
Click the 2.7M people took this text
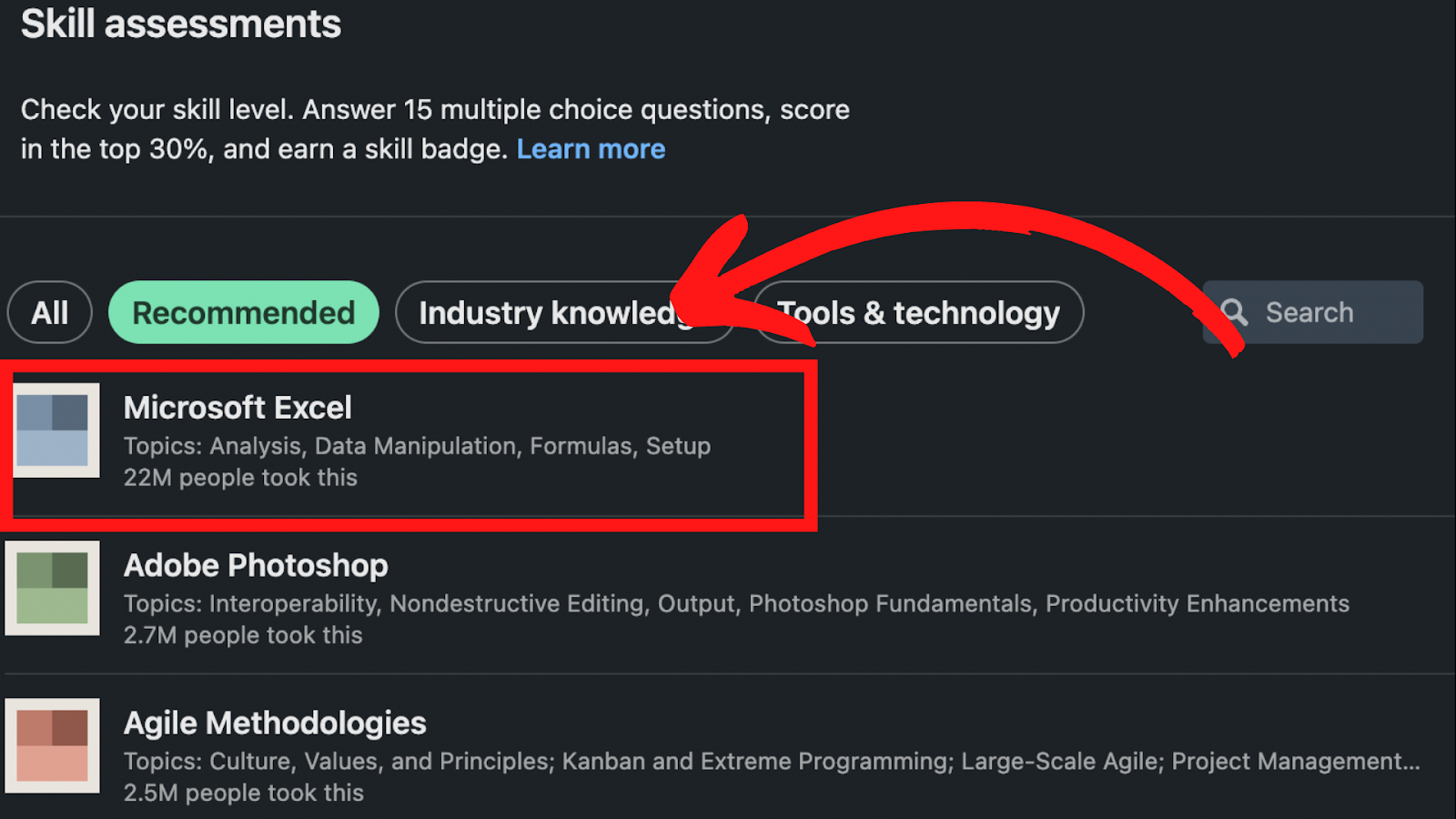coord(243,635)
